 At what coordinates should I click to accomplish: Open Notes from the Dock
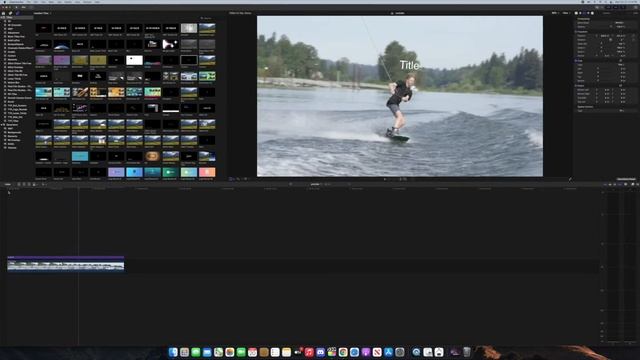point(287,352)
